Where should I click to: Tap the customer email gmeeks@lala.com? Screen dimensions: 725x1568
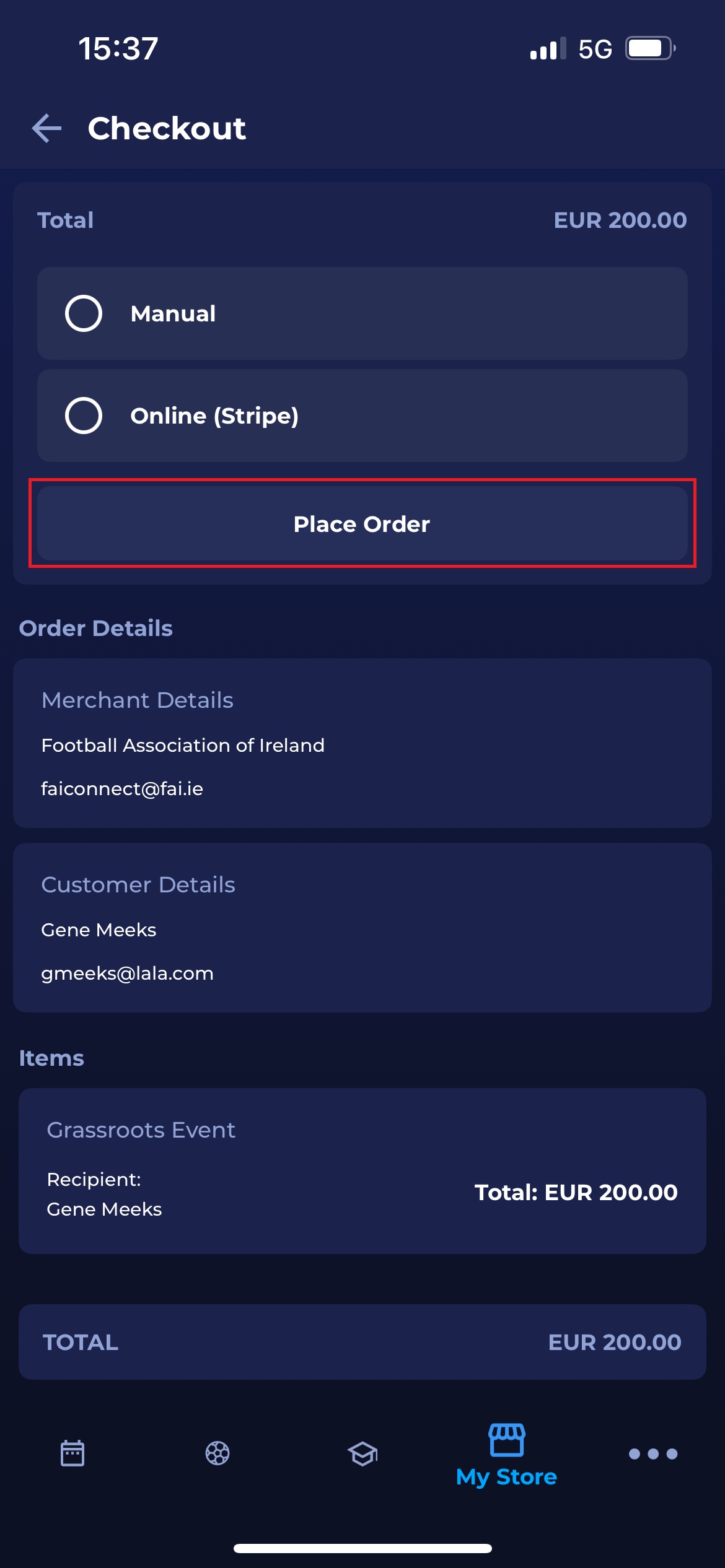(127, 973)
